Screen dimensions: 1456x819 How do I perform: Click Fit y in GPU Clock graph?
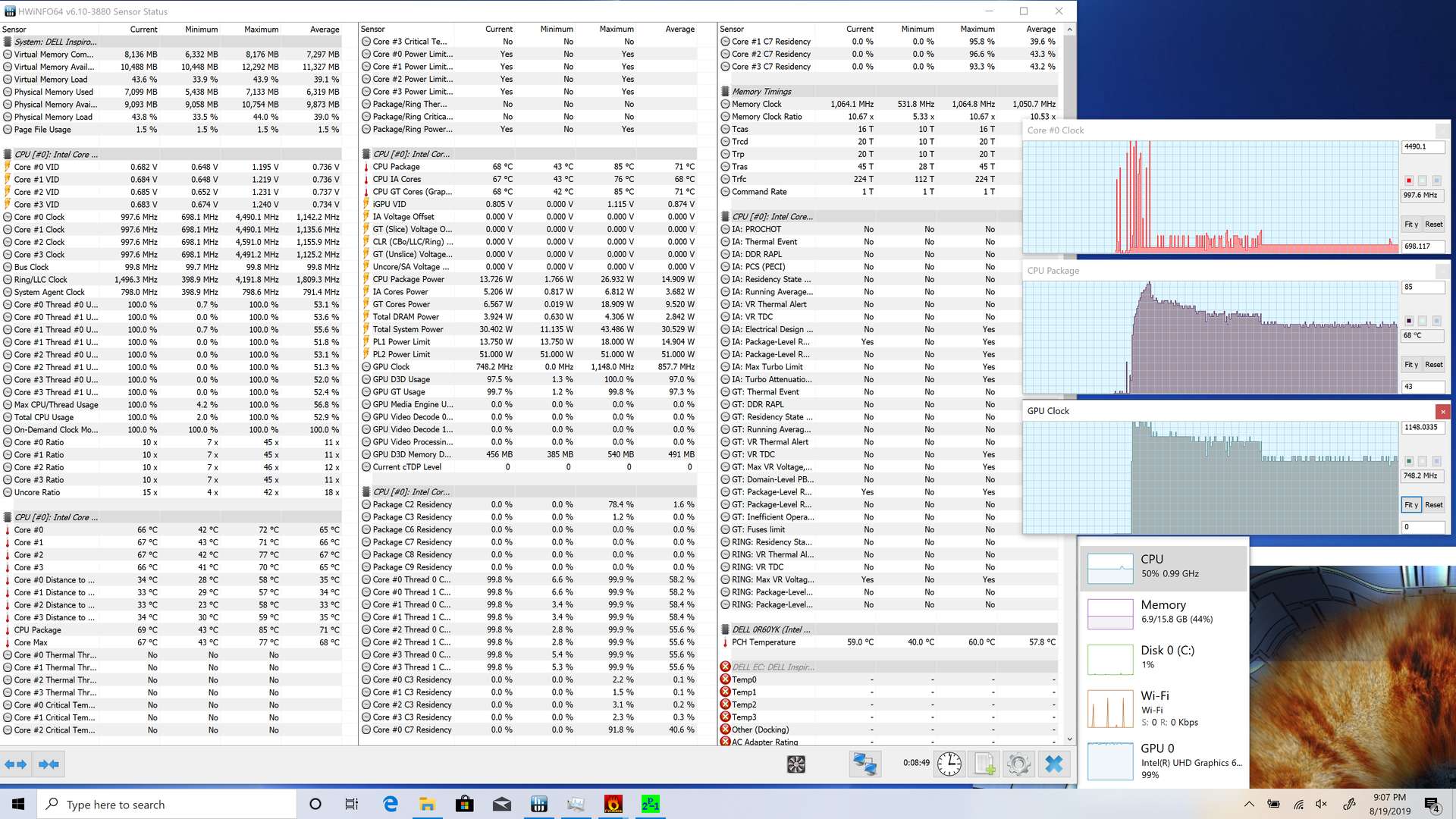pos(1410,505)
